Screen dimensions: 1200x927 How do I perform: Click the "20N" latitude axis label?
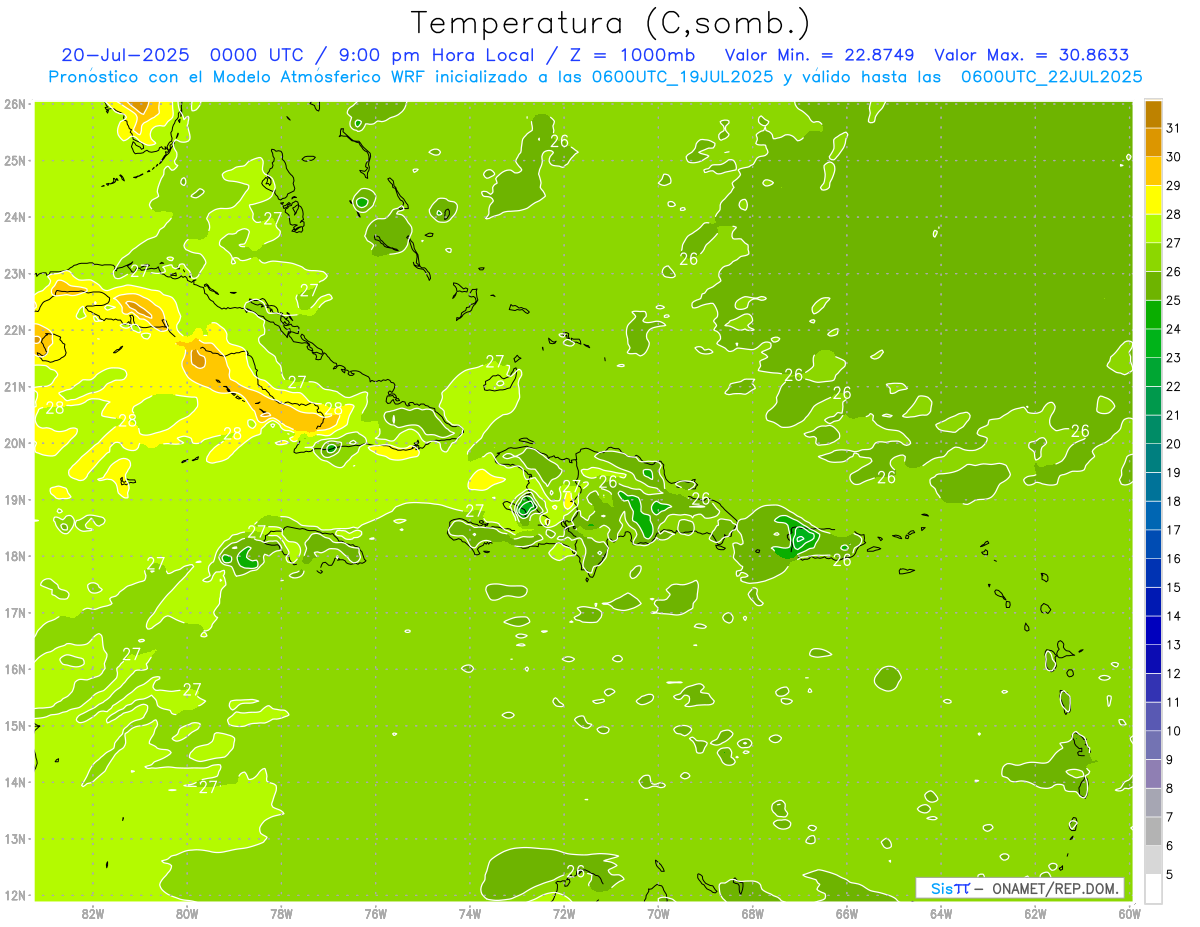click(14, 443)
